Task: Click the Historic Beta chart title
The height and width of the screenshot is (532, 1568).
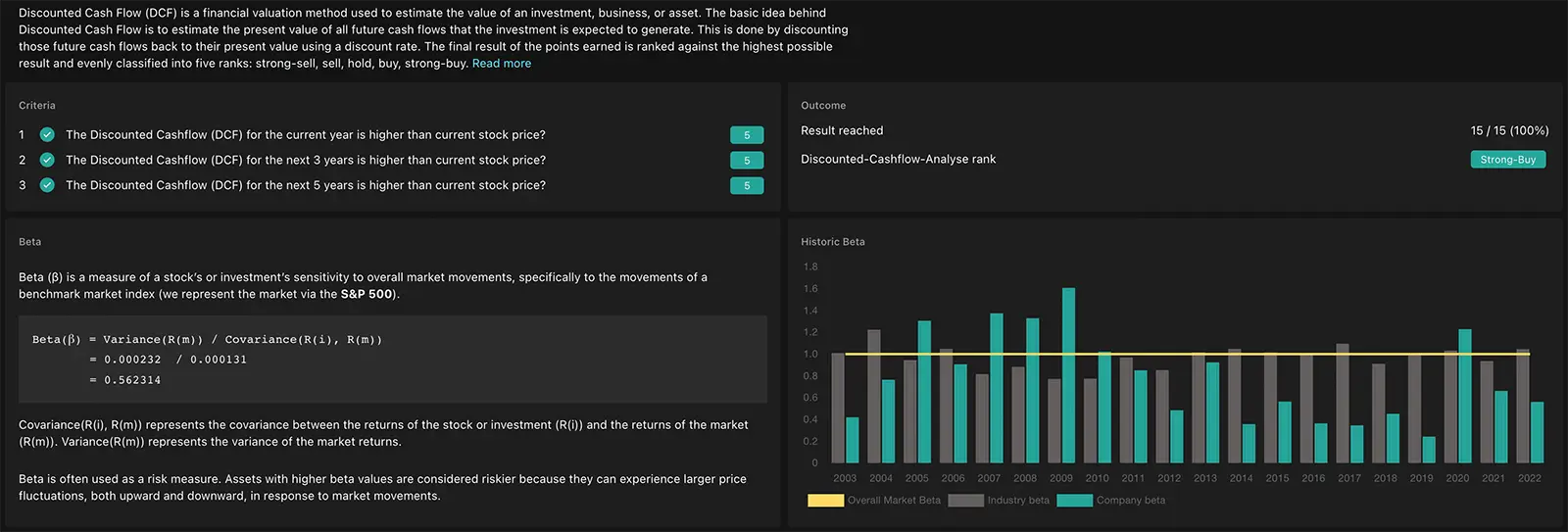Action: point(833,242)
